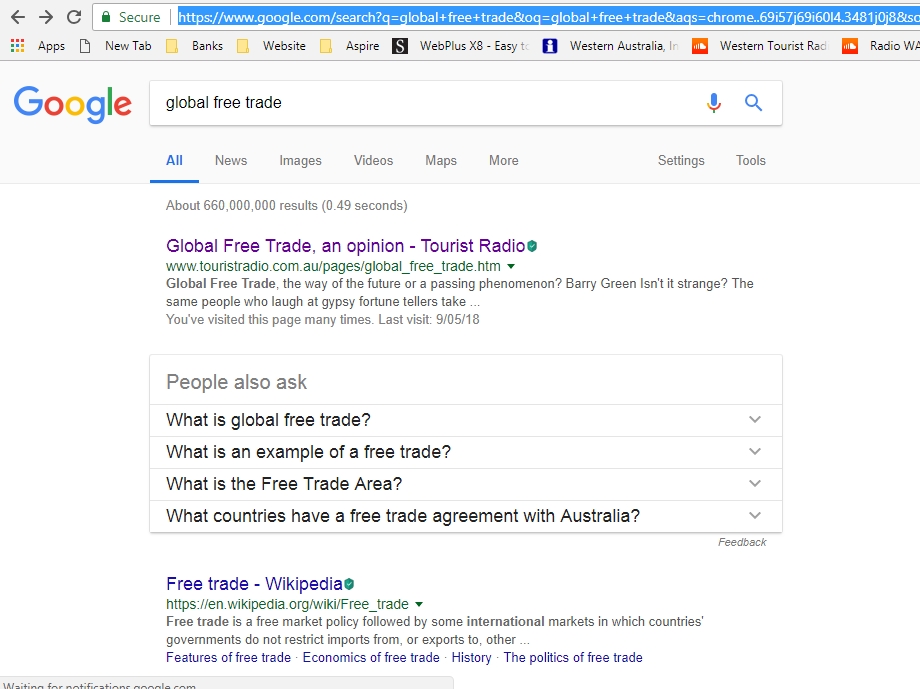Open the 'Economics of free trade' sublink

pyautogui.click(x=371, y=657)
